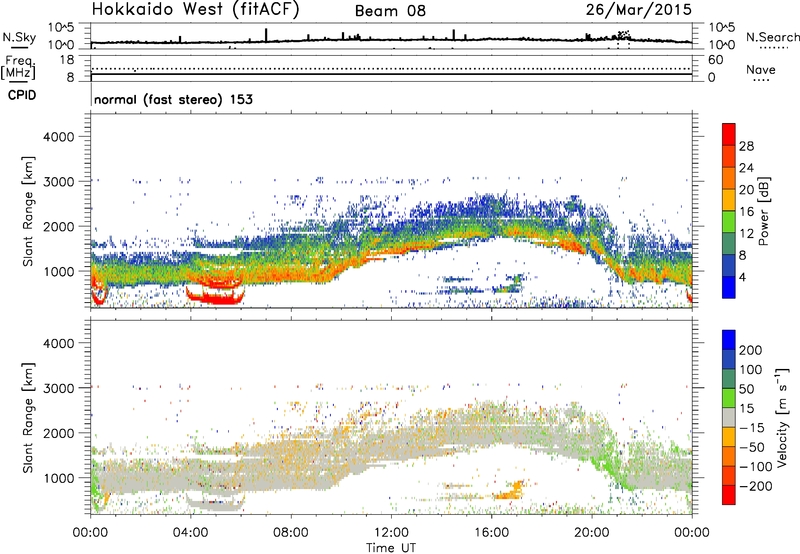Click the 'N.Search' legend label
This screenshot has height=554, width=800.
tap(772, 37)
